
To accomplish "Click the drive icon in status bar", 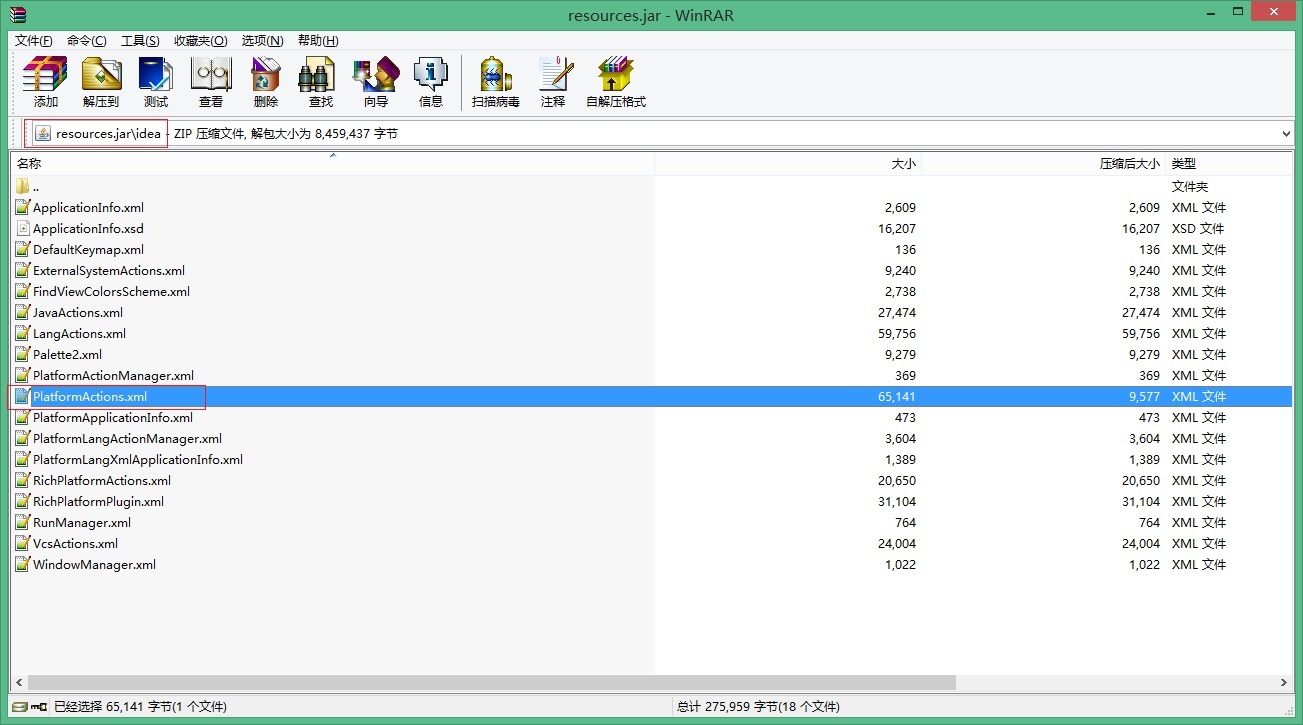I will pyautogui.click(x=19, y=707).
